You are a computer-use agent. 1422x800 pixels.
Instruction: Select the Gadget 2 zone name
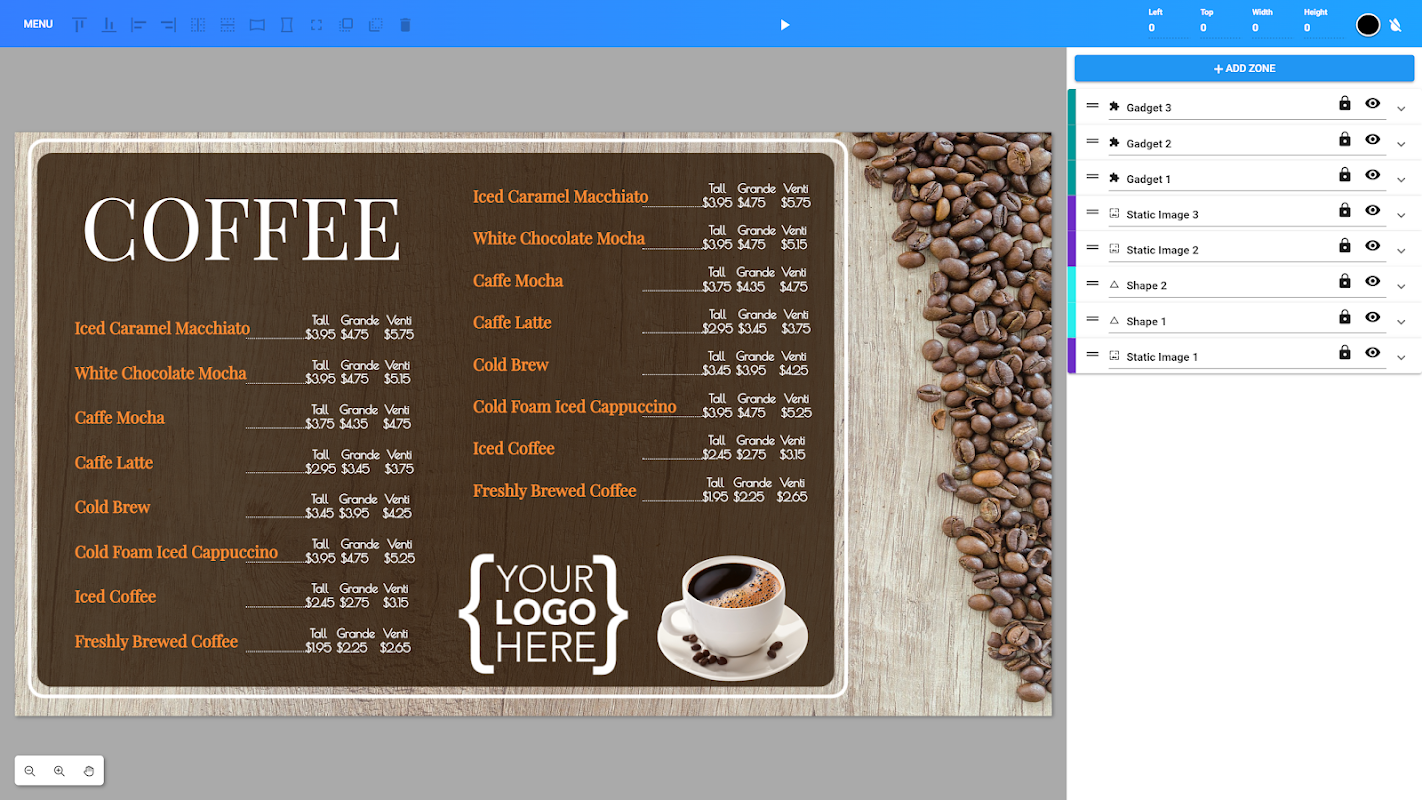pos(1149,144)
